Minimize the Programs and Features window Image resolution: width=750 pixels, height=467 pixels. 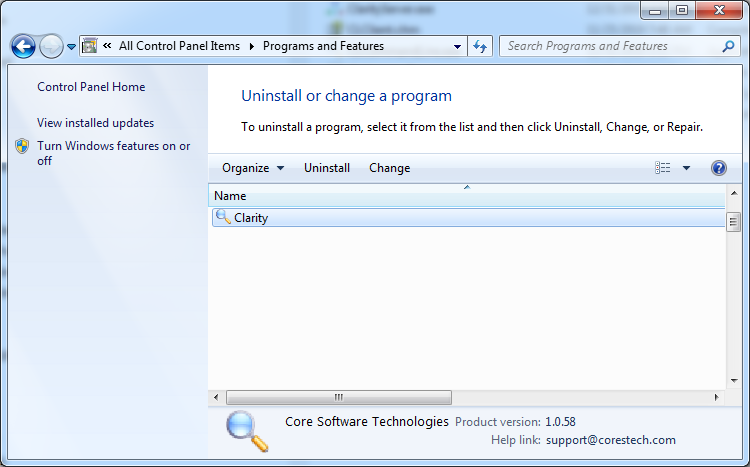tap(655, 10)
